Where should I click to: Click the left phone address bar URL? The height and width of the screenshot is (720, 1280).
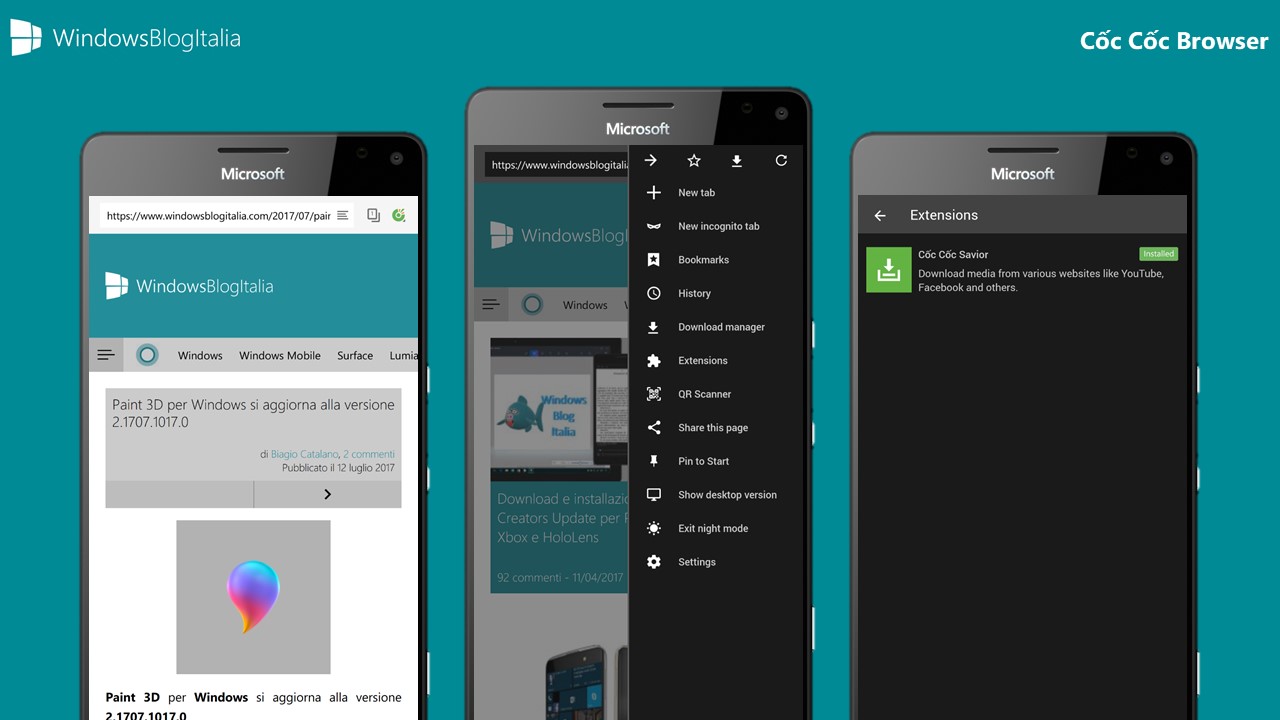[218, 215]
